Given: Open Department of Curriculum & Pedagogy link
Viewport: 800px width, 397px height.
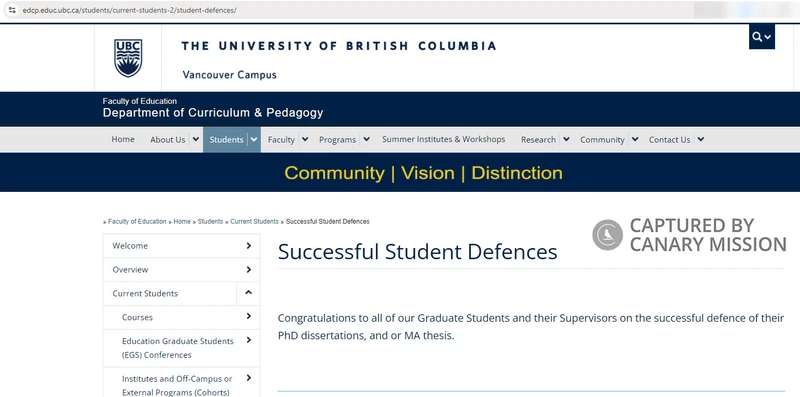Looking at the screenshot, I should point(213,113).
